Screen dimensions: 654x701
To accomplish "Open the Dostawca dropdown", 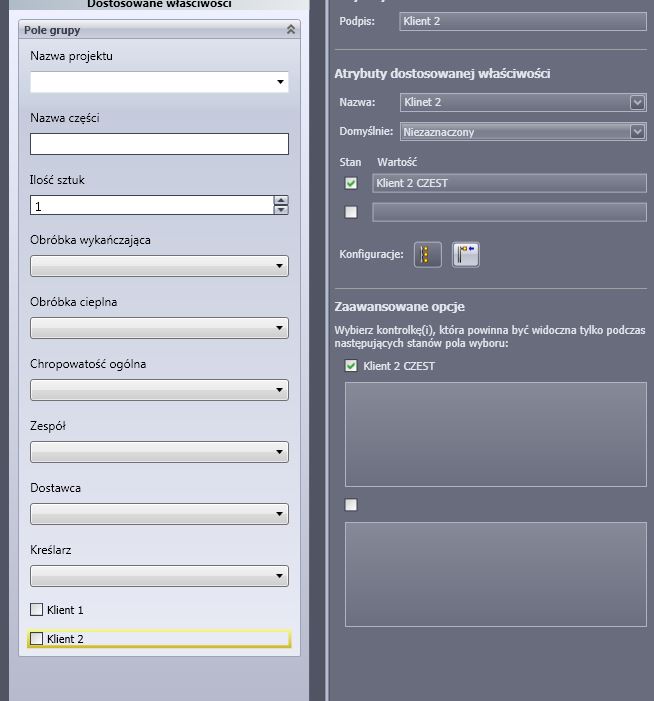I will (159, 514).
